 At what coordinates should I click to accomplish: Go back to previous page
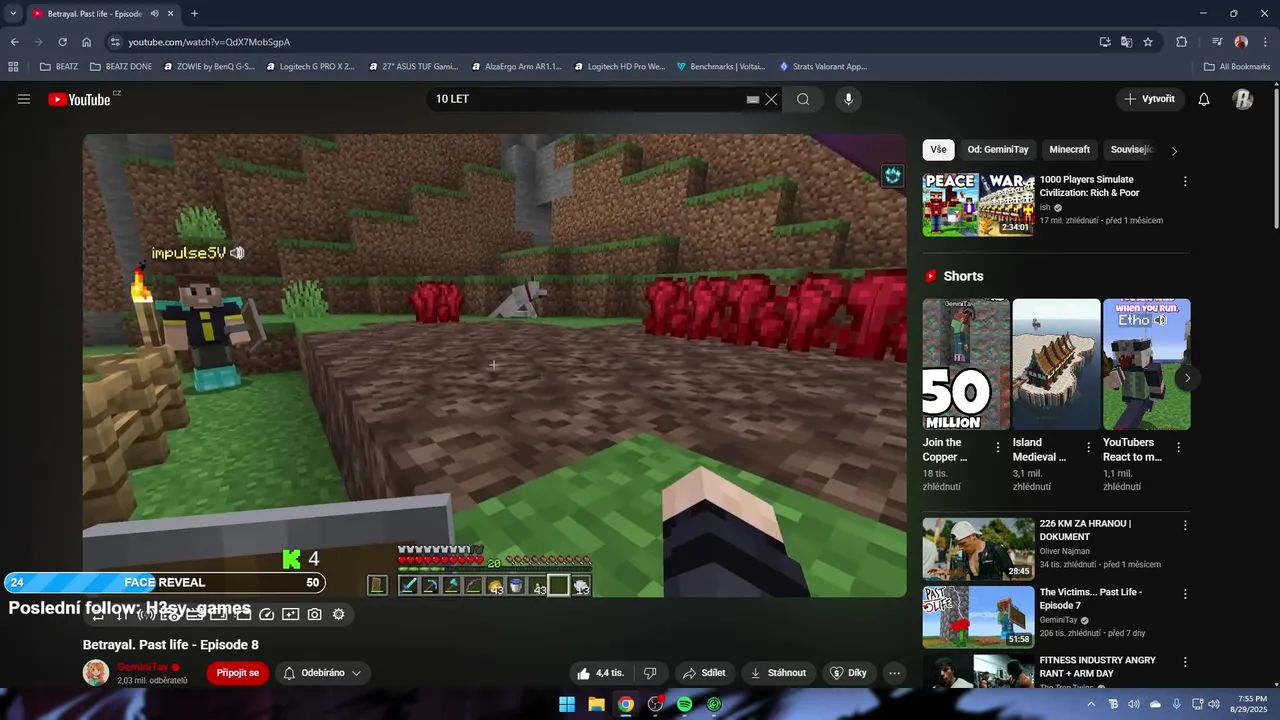(14, 42)
